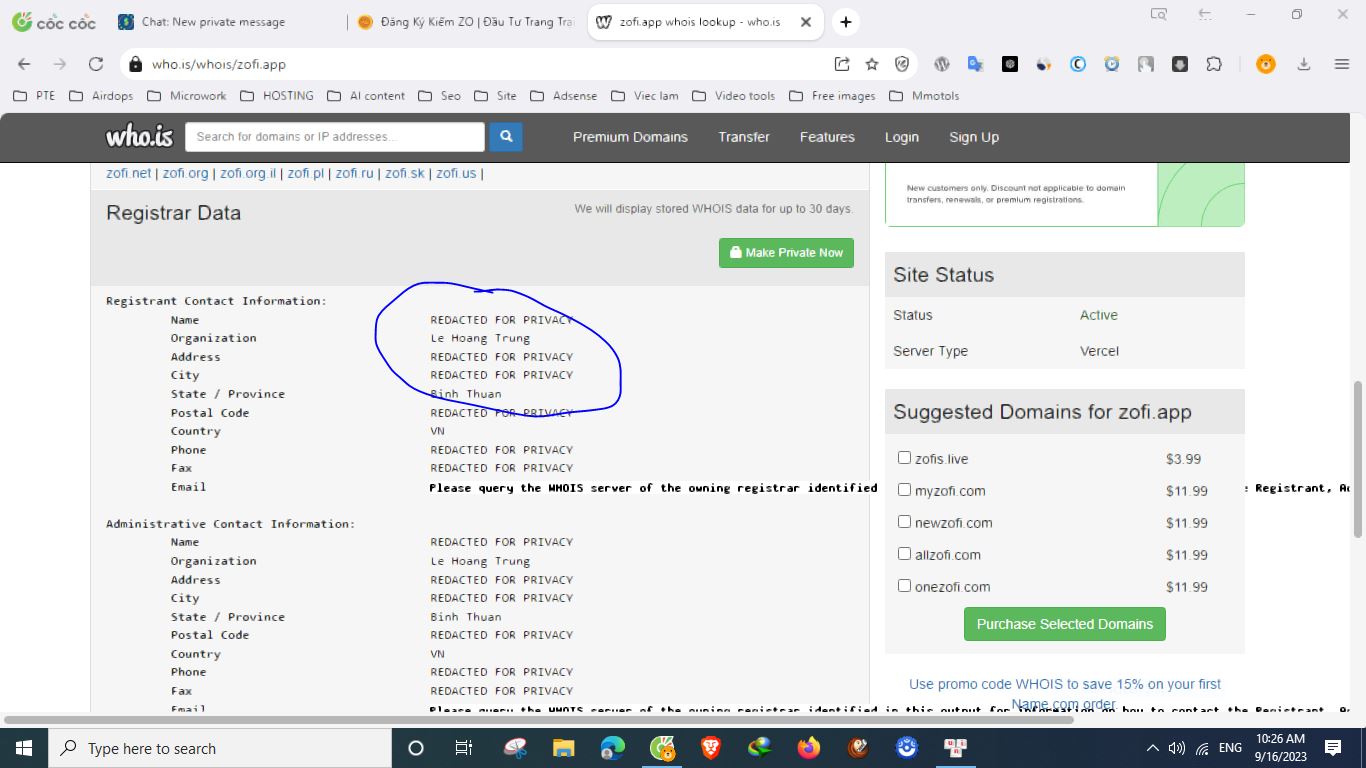The width and height of the screenshot is (1366, 768).
Task: Switch to the Chat: New private message tab
Action: click(213, 22)
